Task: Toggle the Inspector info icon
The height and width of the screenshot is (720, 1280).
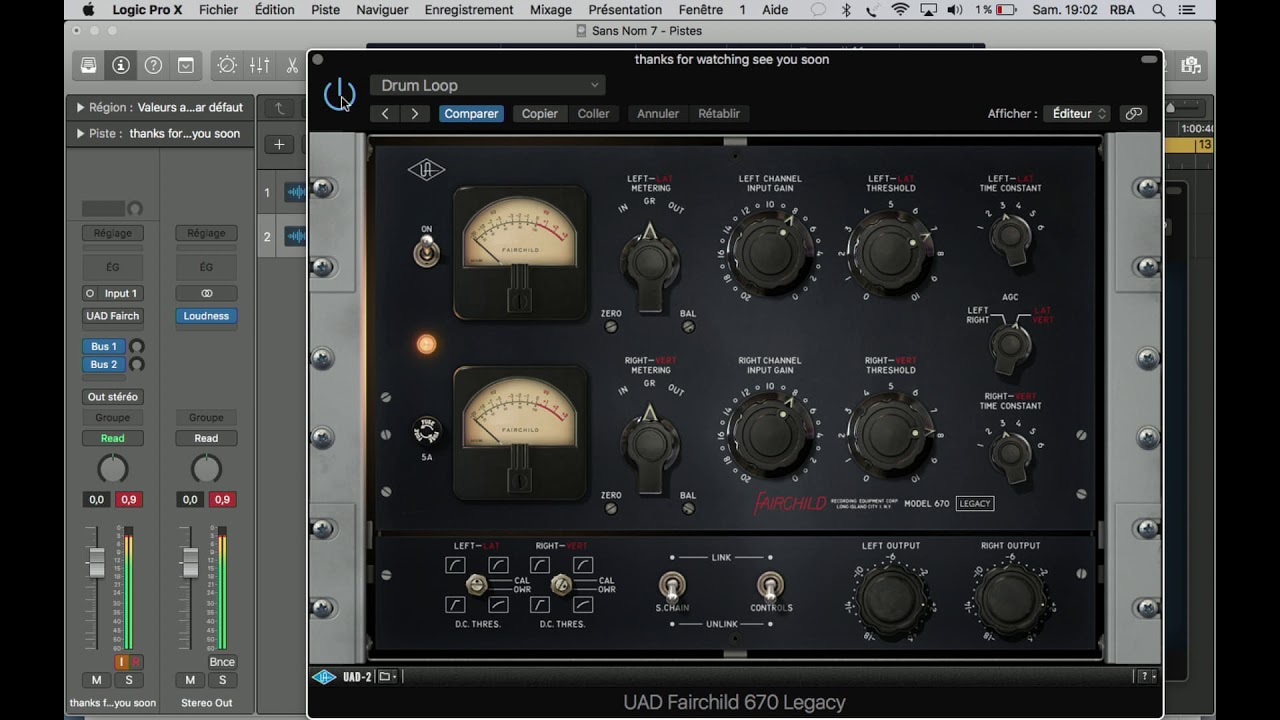Action: (121, 65)
